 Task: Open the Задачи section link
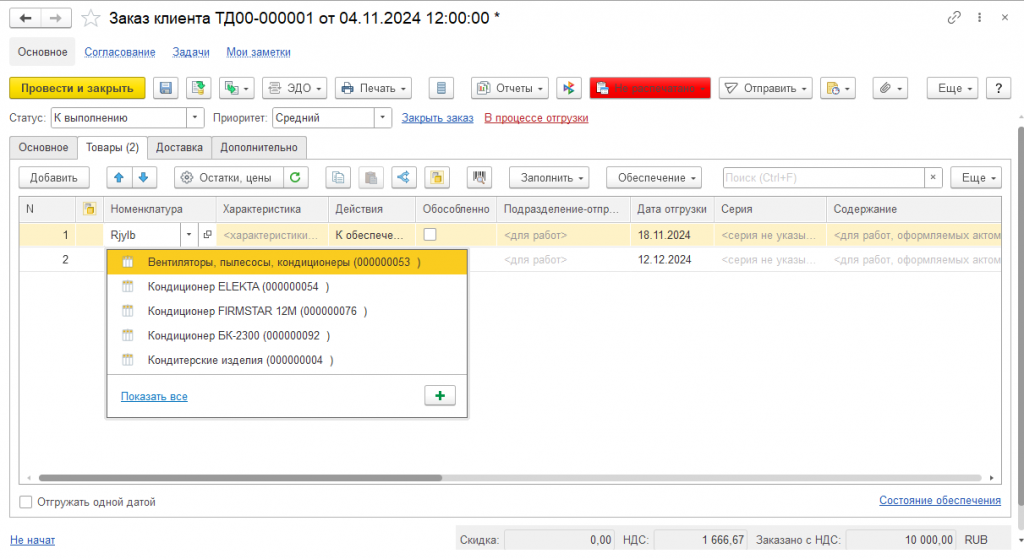coord(191,52)
